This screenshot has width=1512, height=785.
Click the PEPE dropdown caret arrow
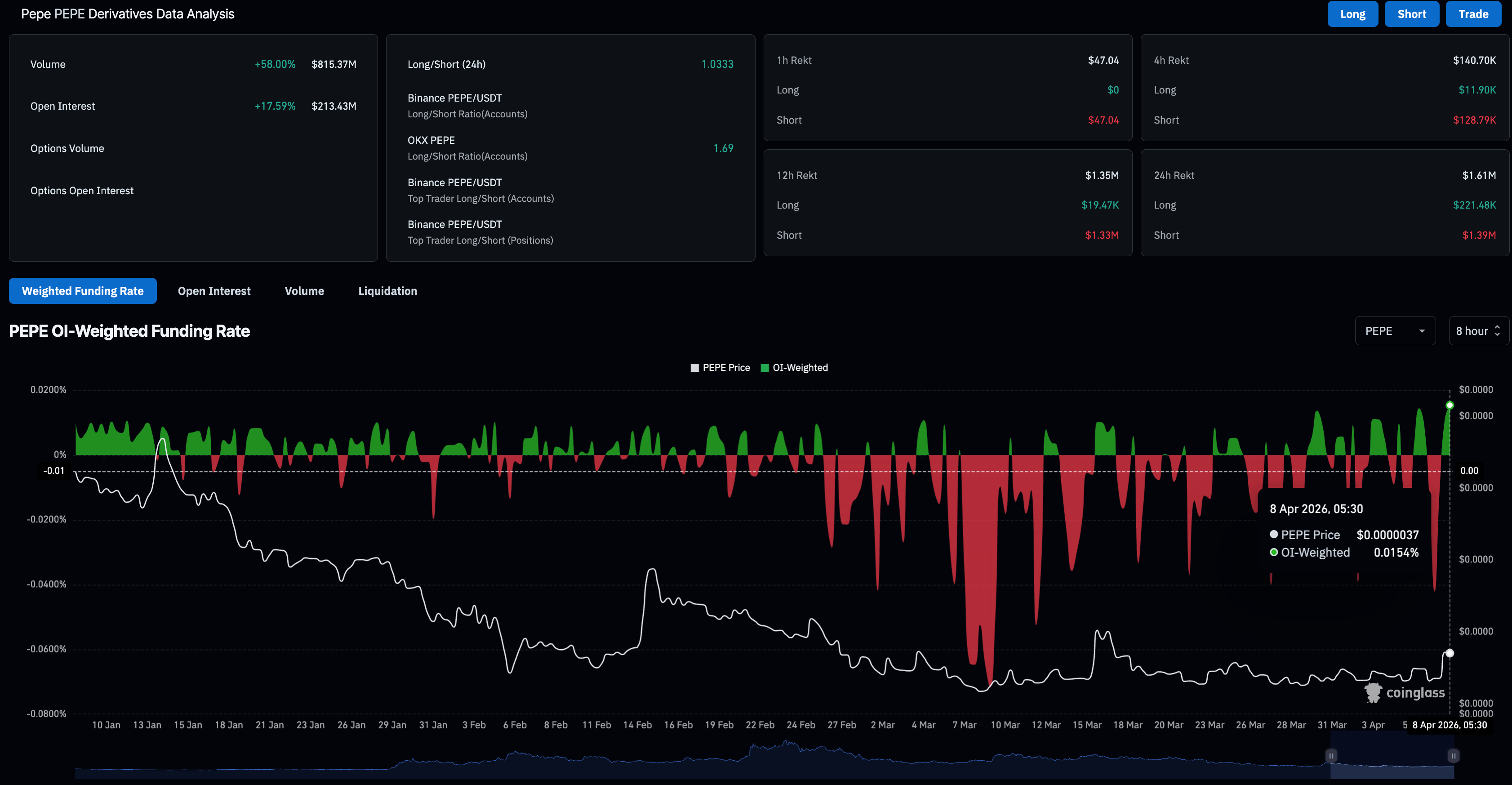(1422, 331)
